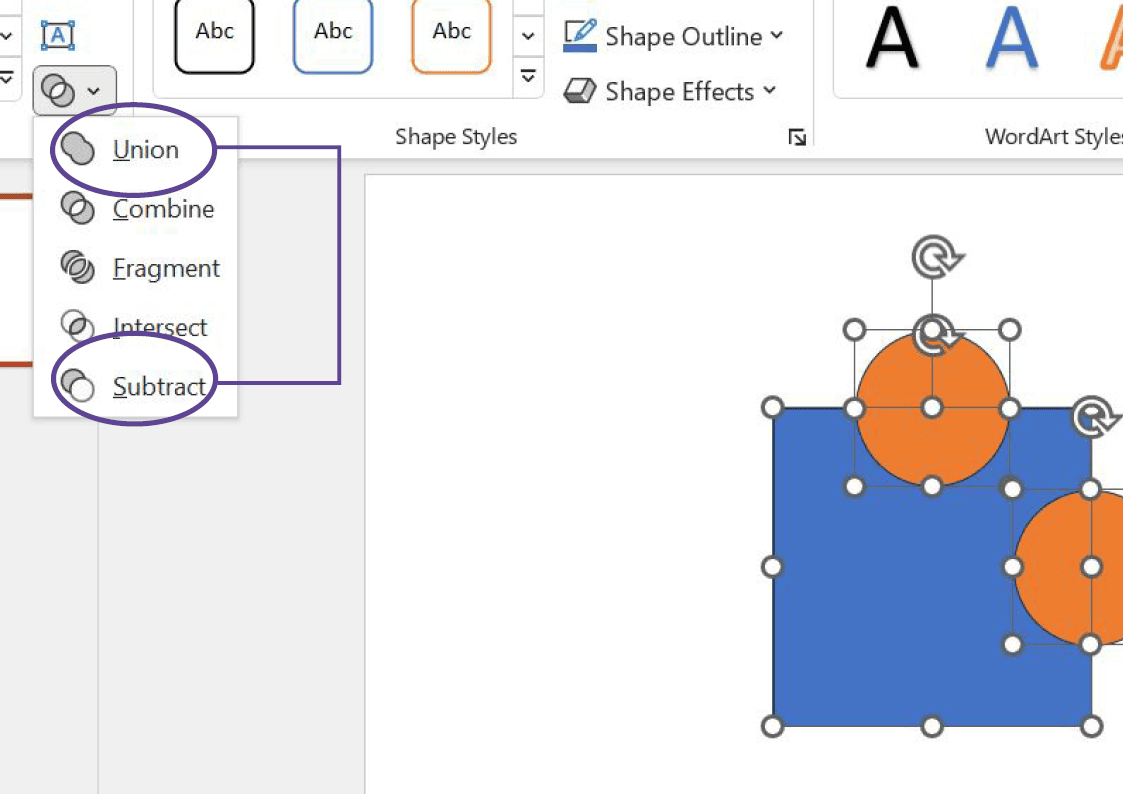Click the Shape Outline pen icon
The height and width of the screenshot is (794, 1123).
(579, 36)
